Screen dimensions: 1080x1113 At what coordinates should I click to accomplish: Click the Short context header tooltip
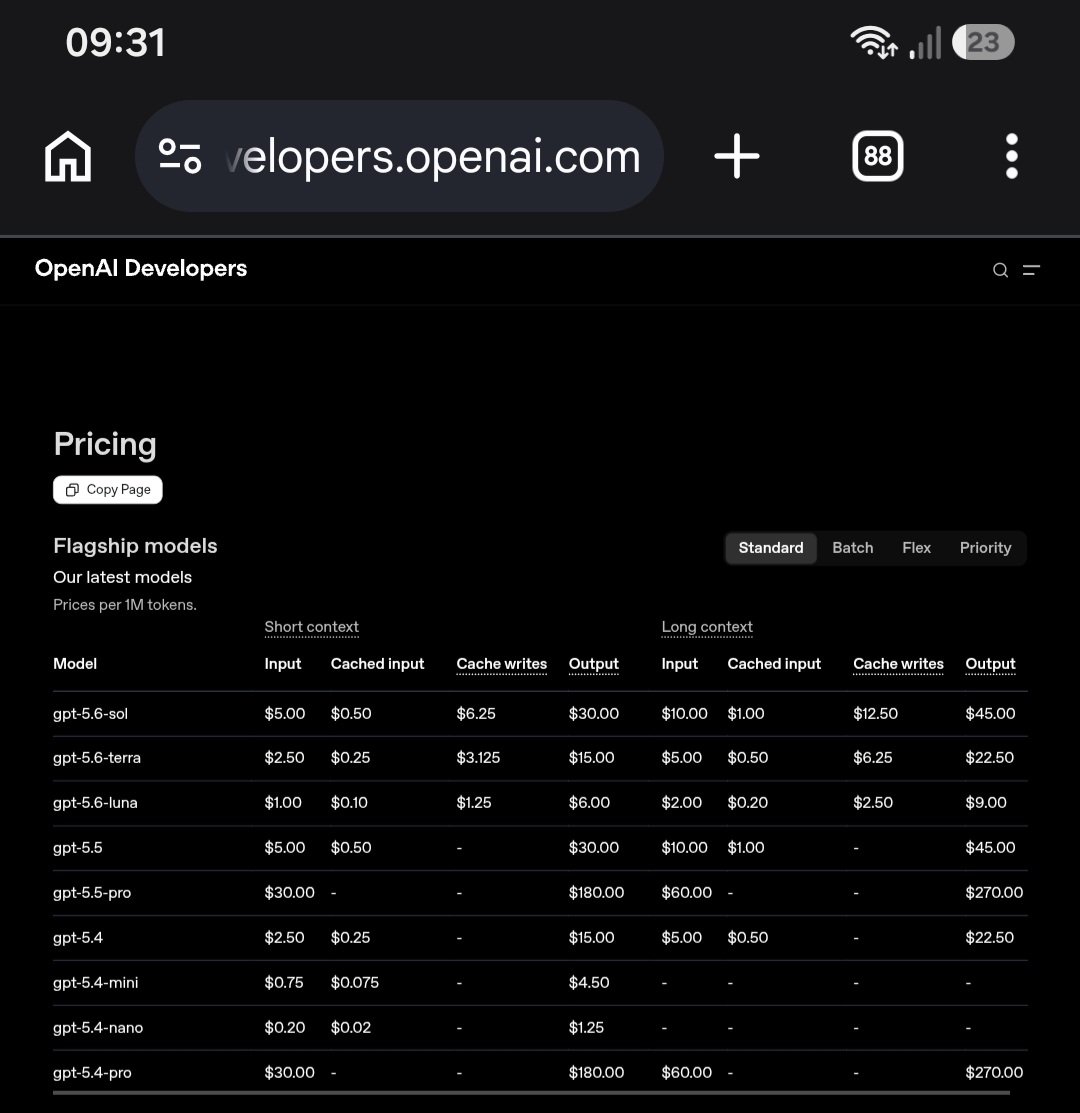pos(312,627)
